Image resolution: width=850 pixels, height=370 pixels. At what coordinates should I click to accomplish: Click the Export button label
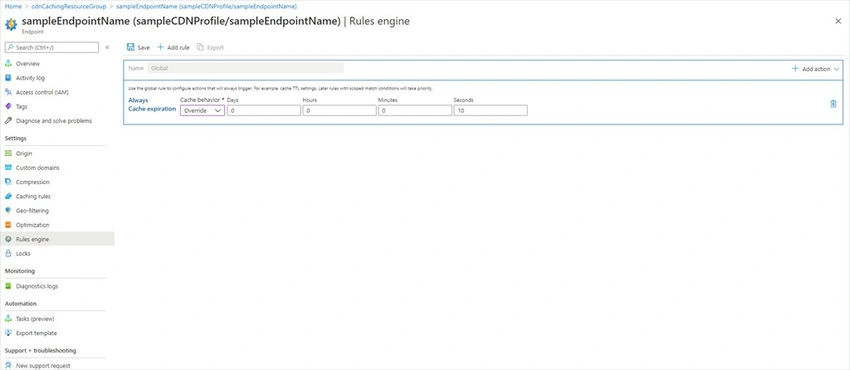point(215,48)
